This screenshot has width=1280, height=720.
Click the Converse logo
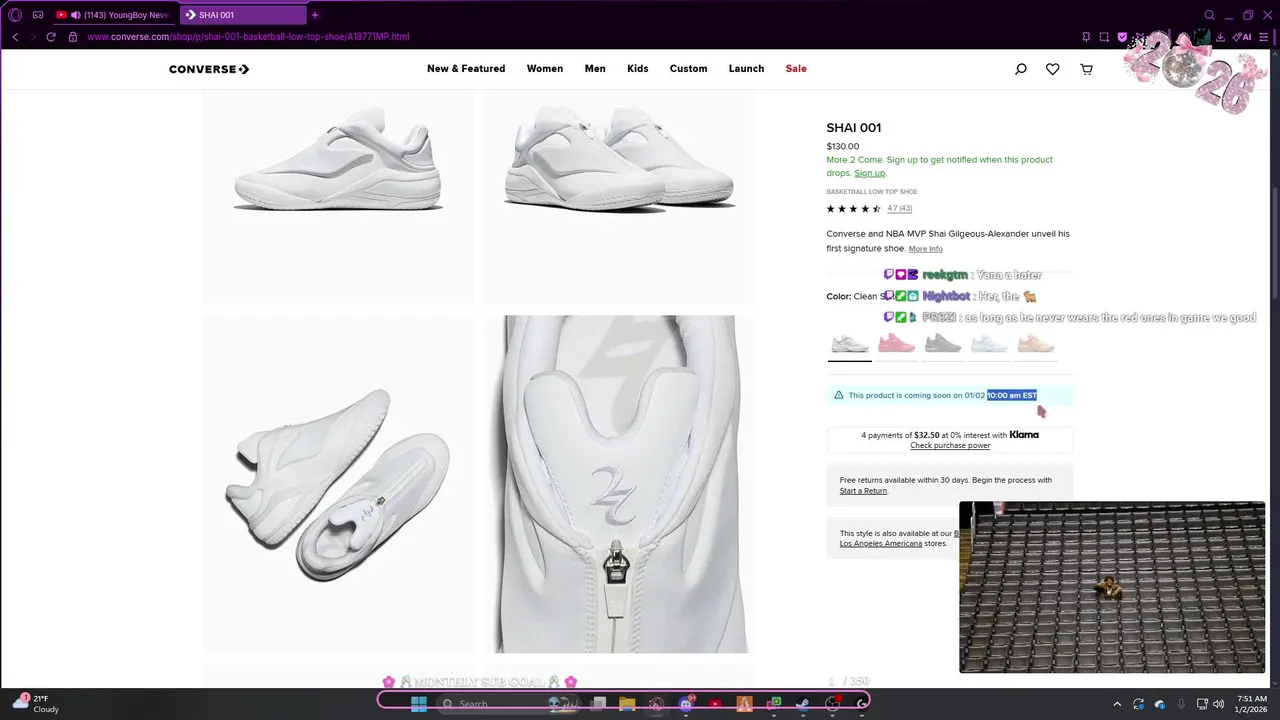click(x=209, y=69)
